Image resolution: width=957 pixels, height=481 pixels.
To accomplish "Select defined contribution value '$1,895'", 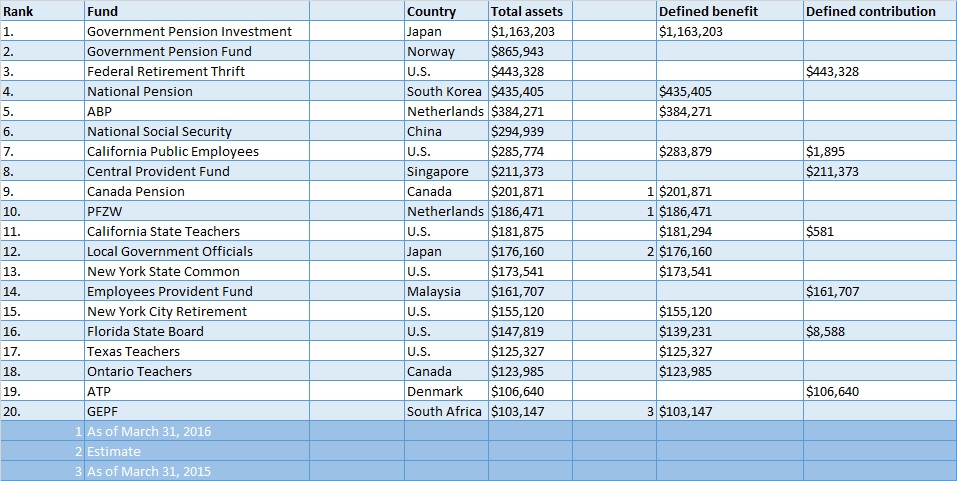I will tap(880, 151).
